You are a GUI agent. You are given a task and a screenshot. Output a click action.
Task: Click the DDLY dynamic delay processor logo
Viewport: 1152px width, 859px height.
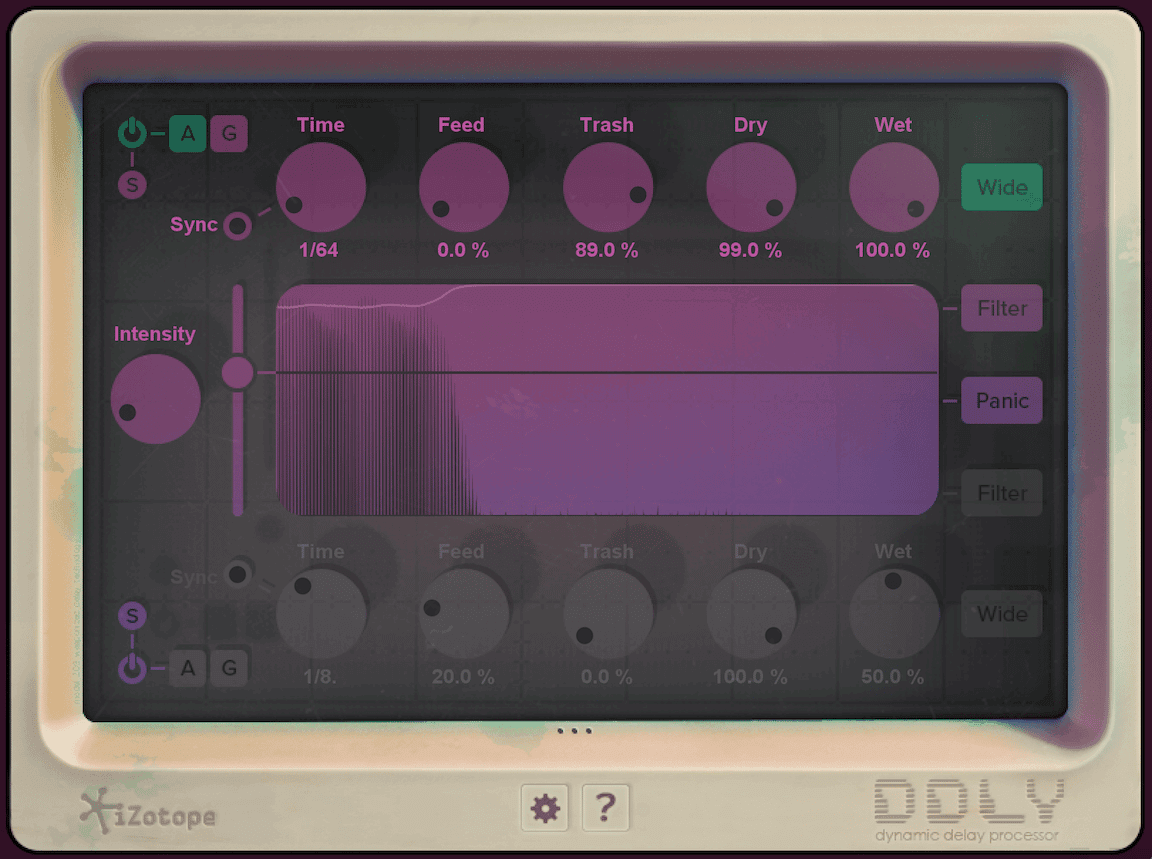coord(968,810)
